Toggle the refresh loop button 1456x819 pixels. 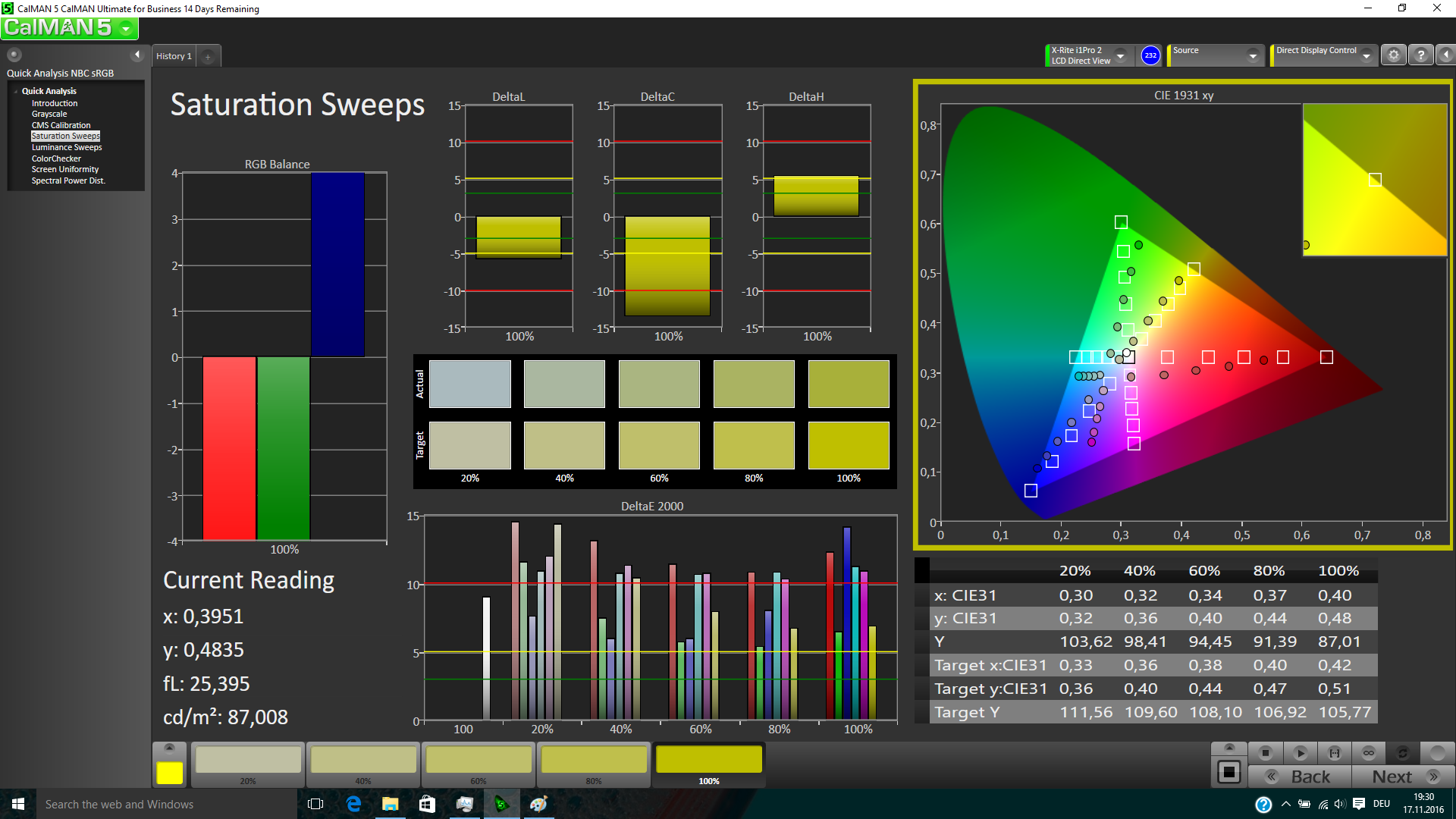(x=1403, y=753)
